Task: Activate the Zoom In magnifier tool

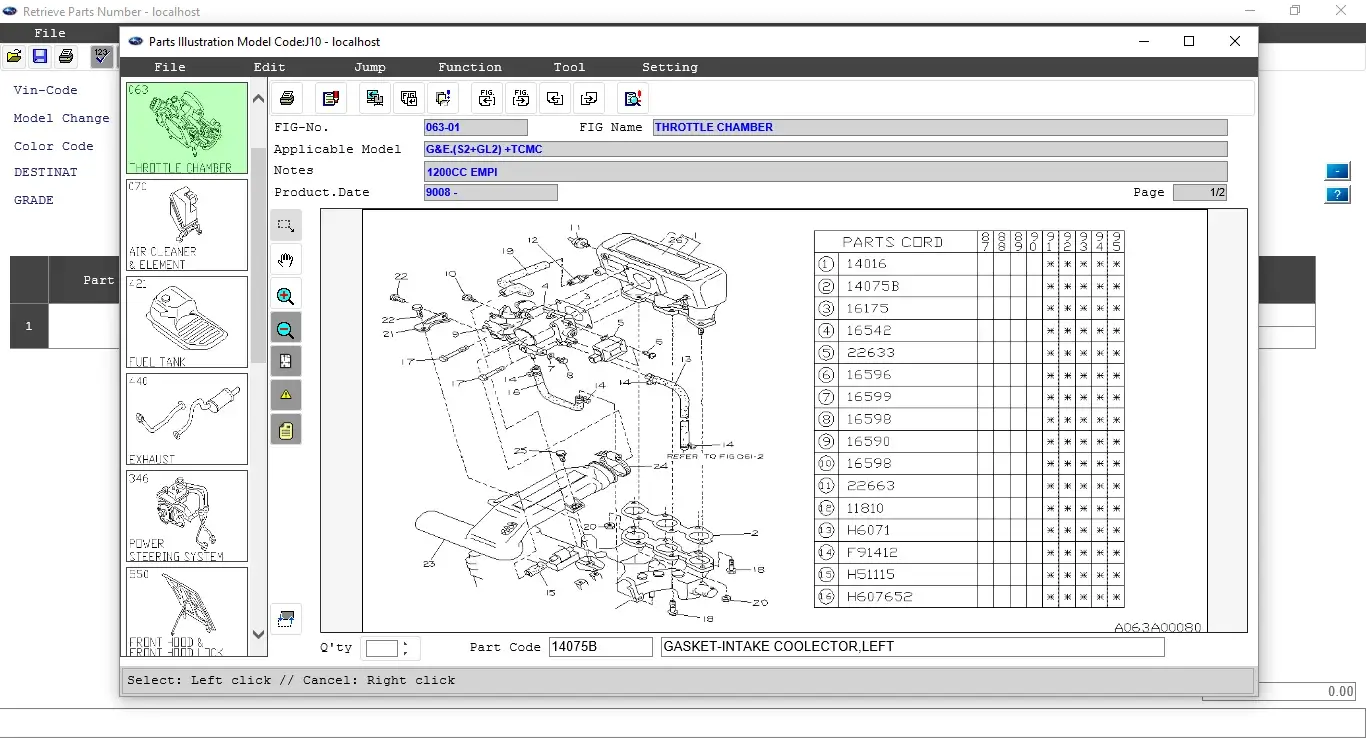Action: pos(286,295)
